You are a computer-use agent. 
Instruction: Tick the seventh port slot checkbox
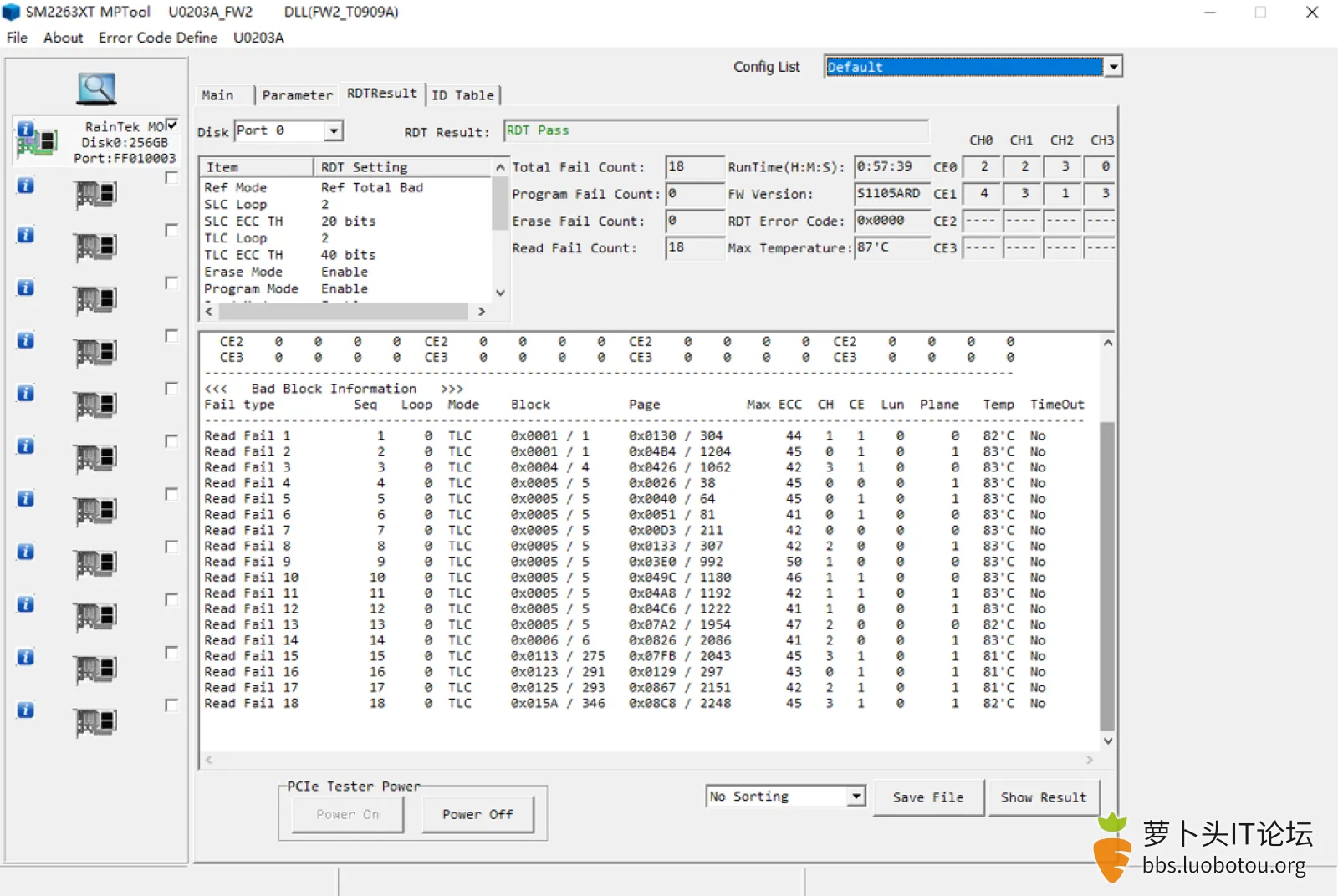click(171, 440)
